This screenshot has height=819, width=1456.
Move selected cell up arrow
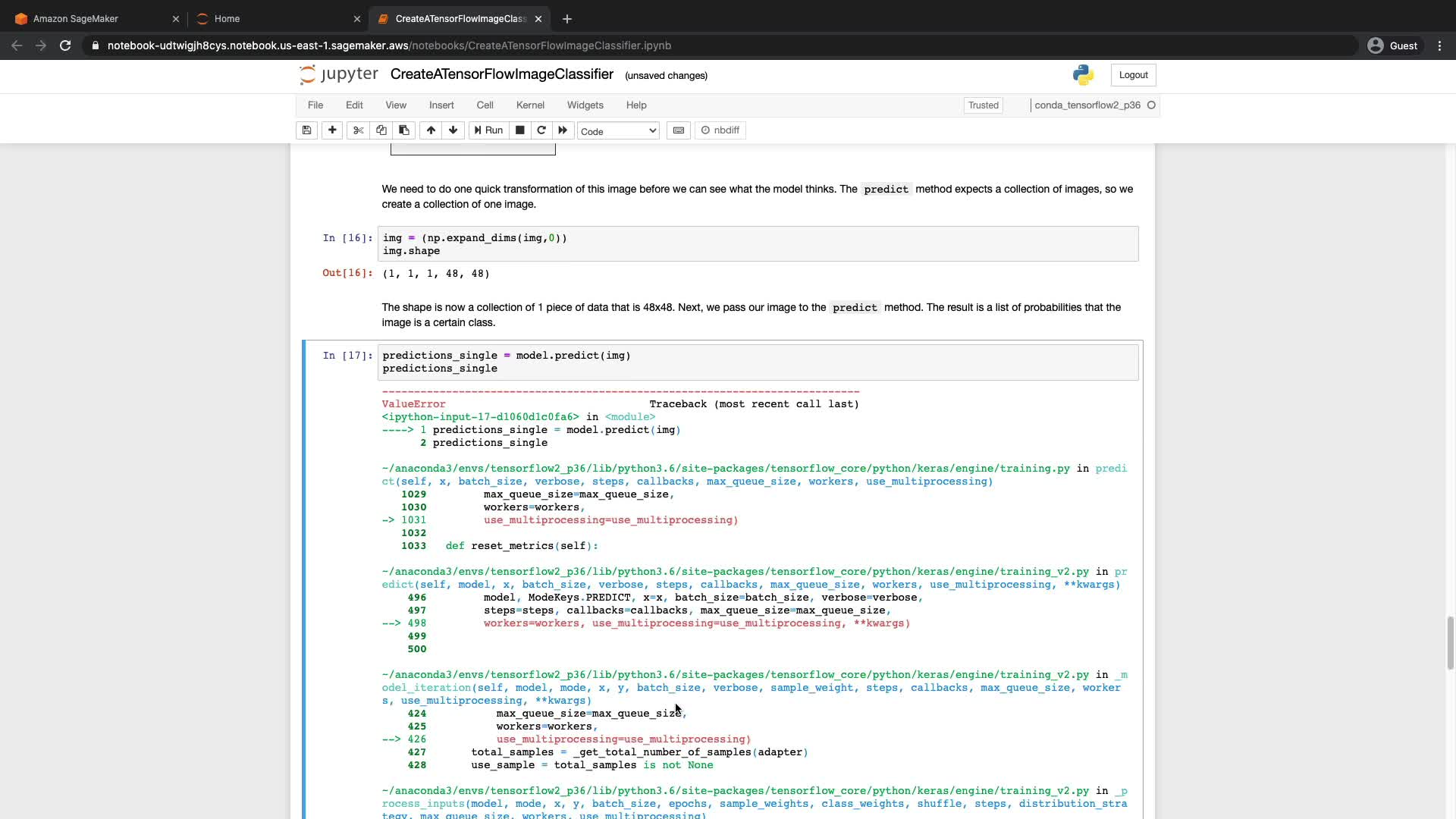pyautogui.click(x=431, y=130)
